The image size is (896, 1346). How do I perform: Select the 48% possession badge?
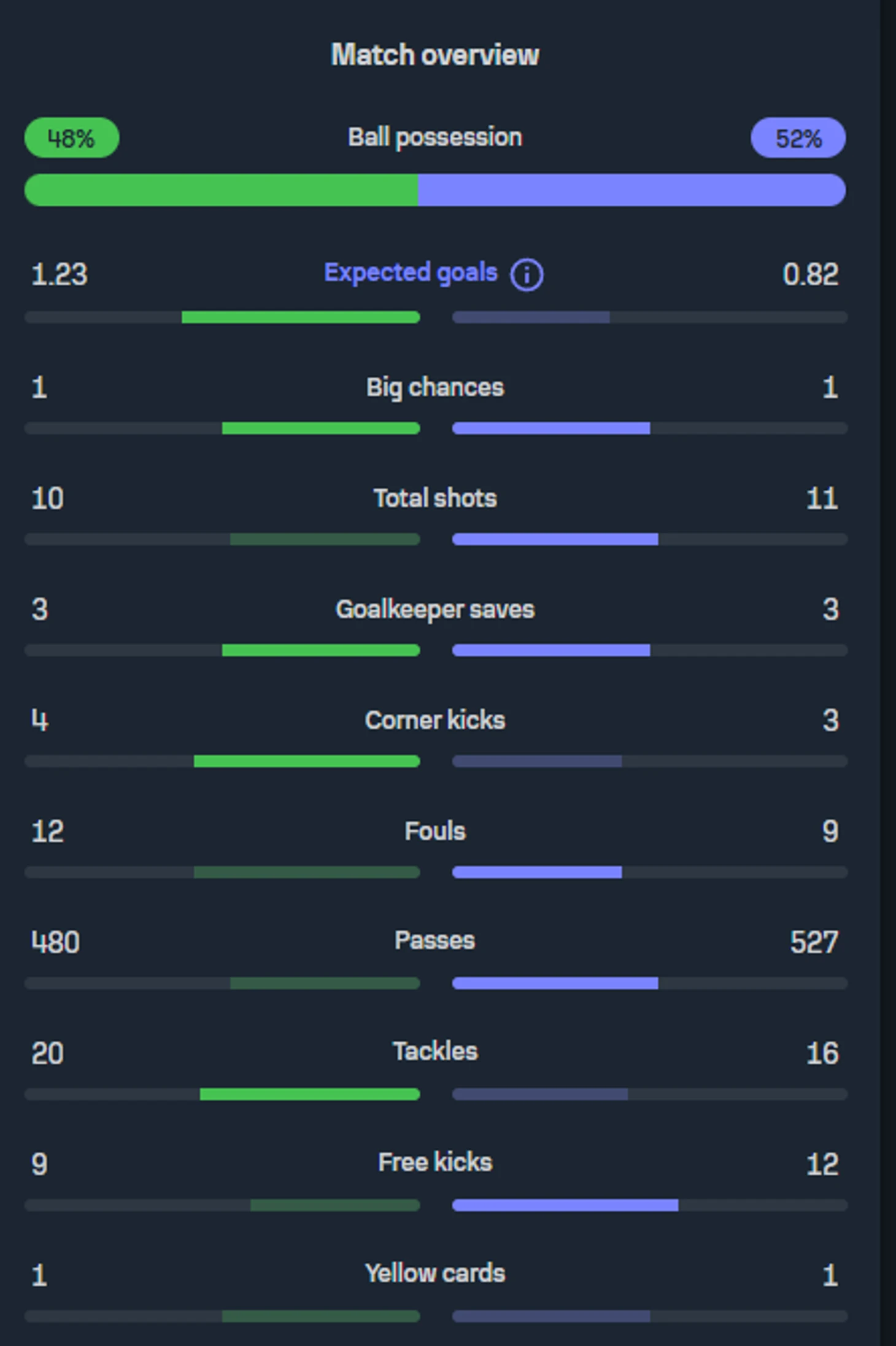72,138
